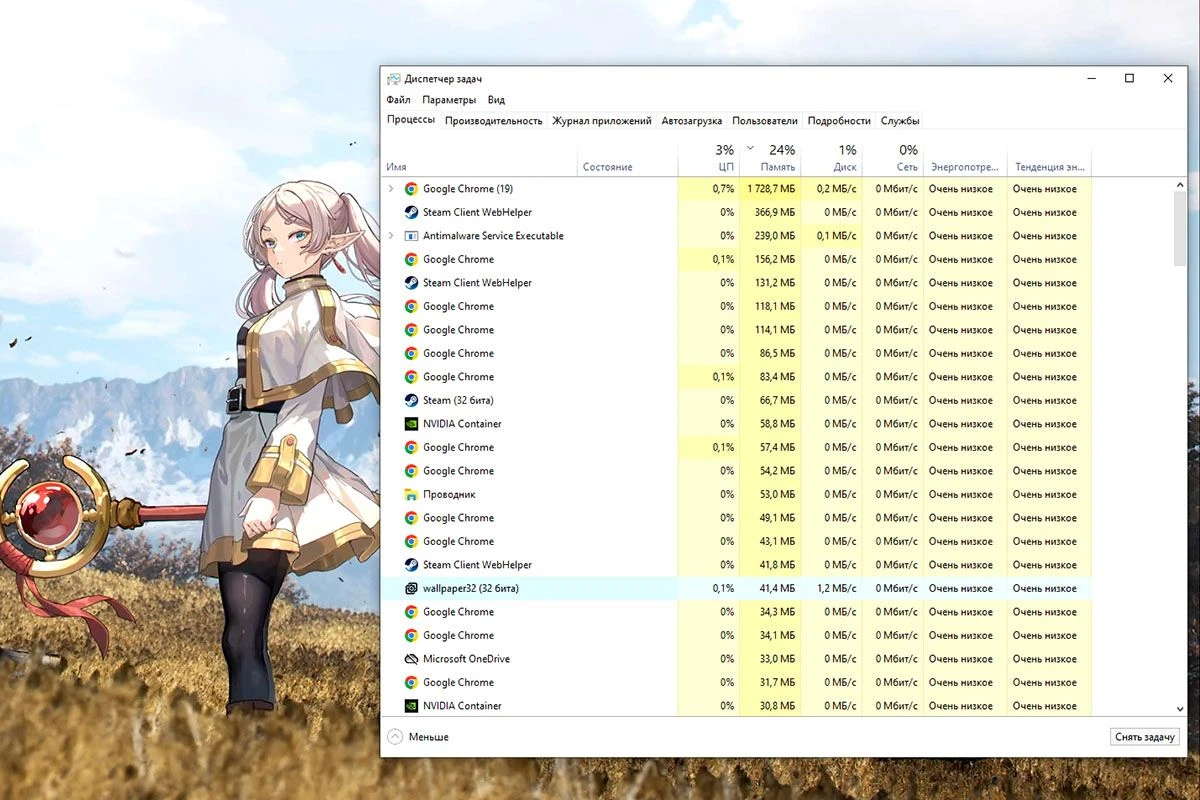Image resolution: width=1200 pixels, height=800 pixels.
Task: Select the Проводник row name
Action: pos(449,495)
